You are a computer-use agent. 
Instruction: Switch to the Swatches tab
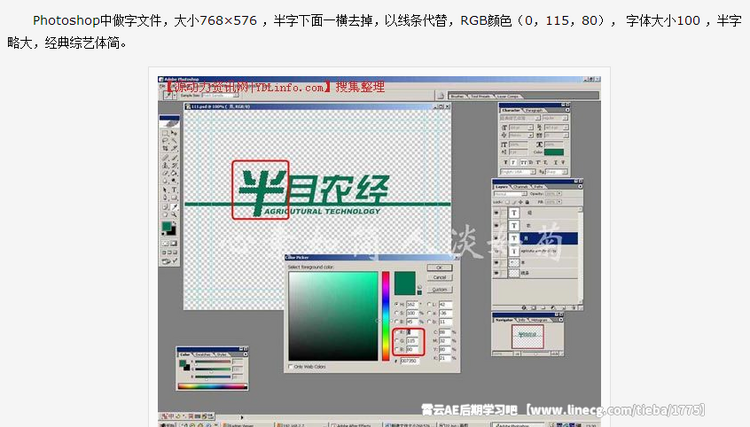[x=204, y=355]
